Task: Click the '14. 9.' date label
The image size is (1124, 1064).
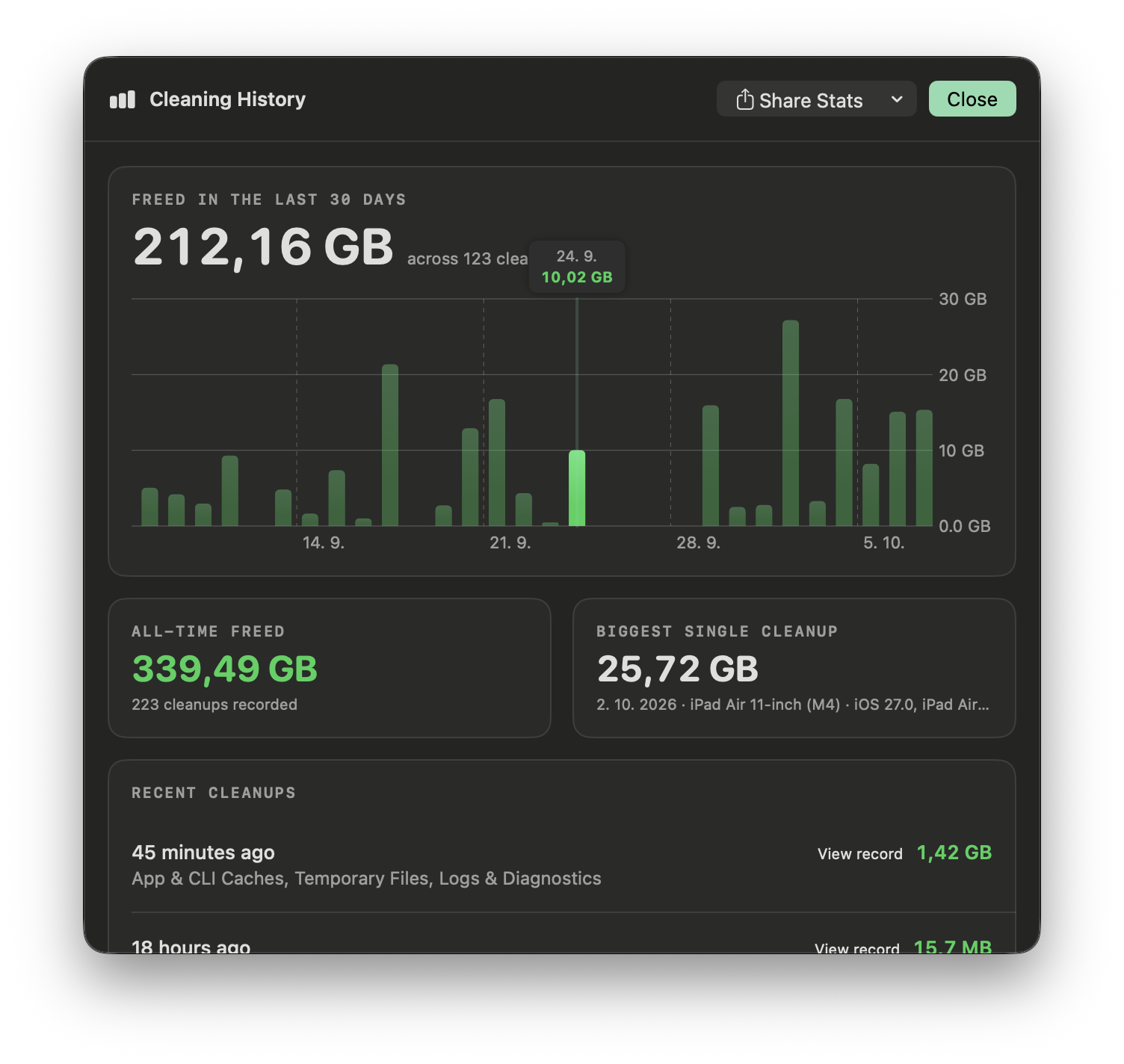Action: pyautogui.click(x=324, y=542)
